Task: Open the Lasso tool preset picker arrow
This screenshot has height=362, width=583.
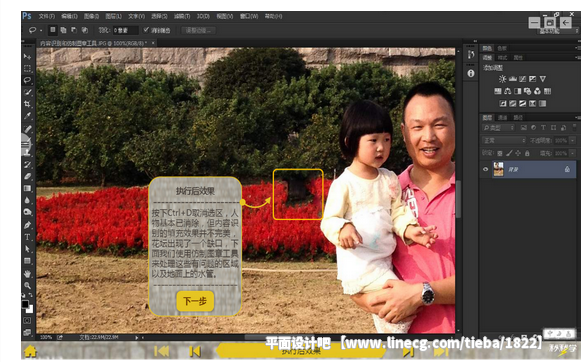Action: [41, 30]
